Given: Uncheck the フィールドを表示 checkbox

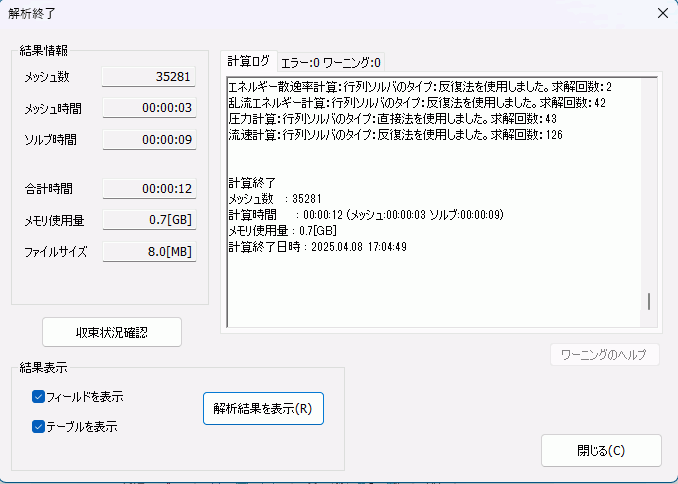Looking at the screenshot, I should coord(39,397).
